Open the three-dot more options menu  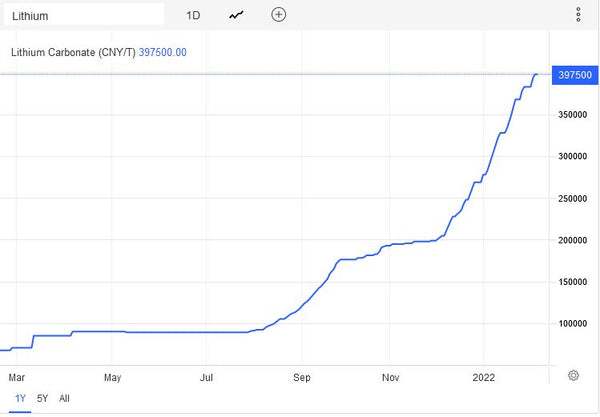(578, 15)
